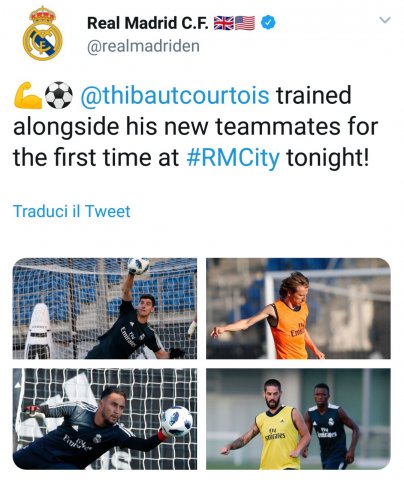The width and height of the screenshot is (404, 480).
Task: Click Traduci il Tweet link
Action: pyautogui.click(x=71, y=211)
